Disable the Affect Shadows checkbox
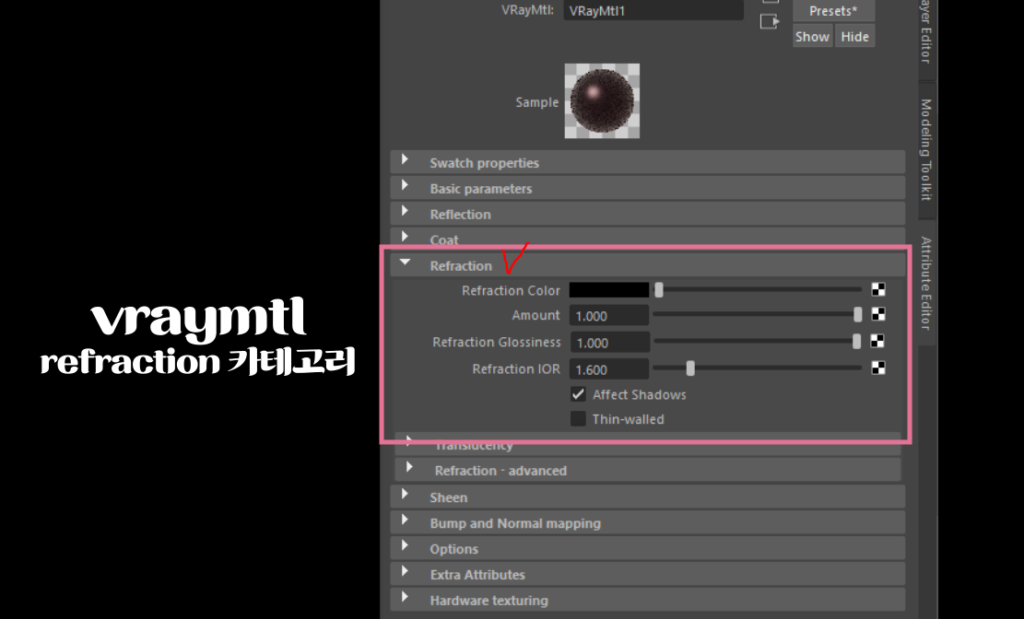The image size is (1024, 619). [578, 394]
